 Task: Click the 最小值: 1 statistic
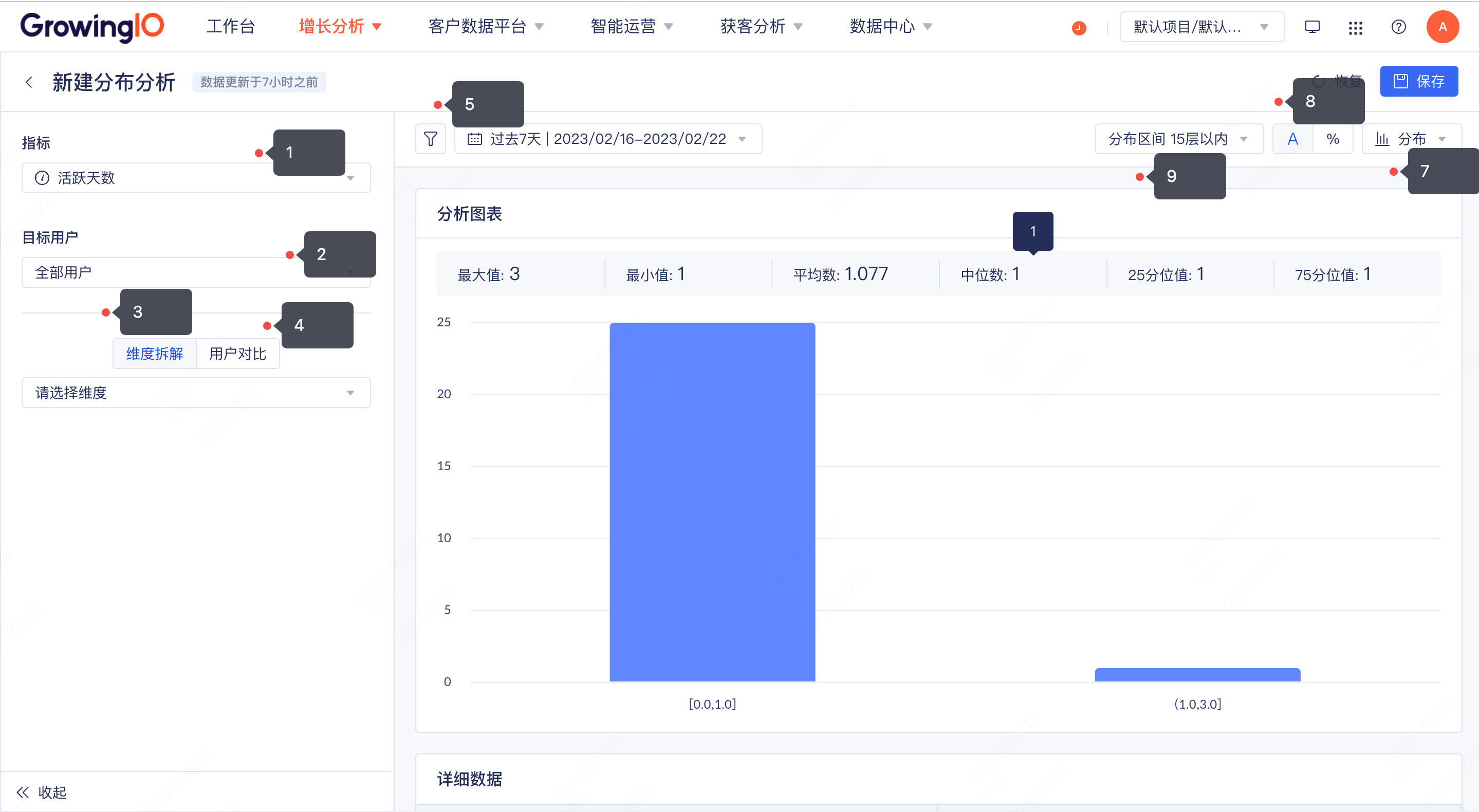pos(656,274)
